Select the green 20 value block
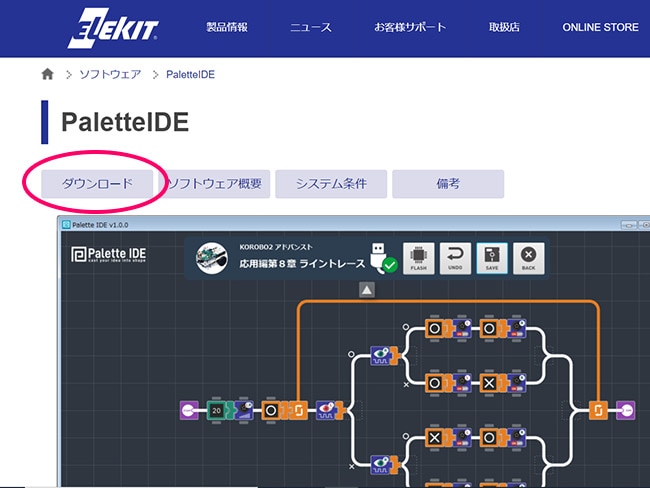This screenshot has width=650, height=488. 216,410
